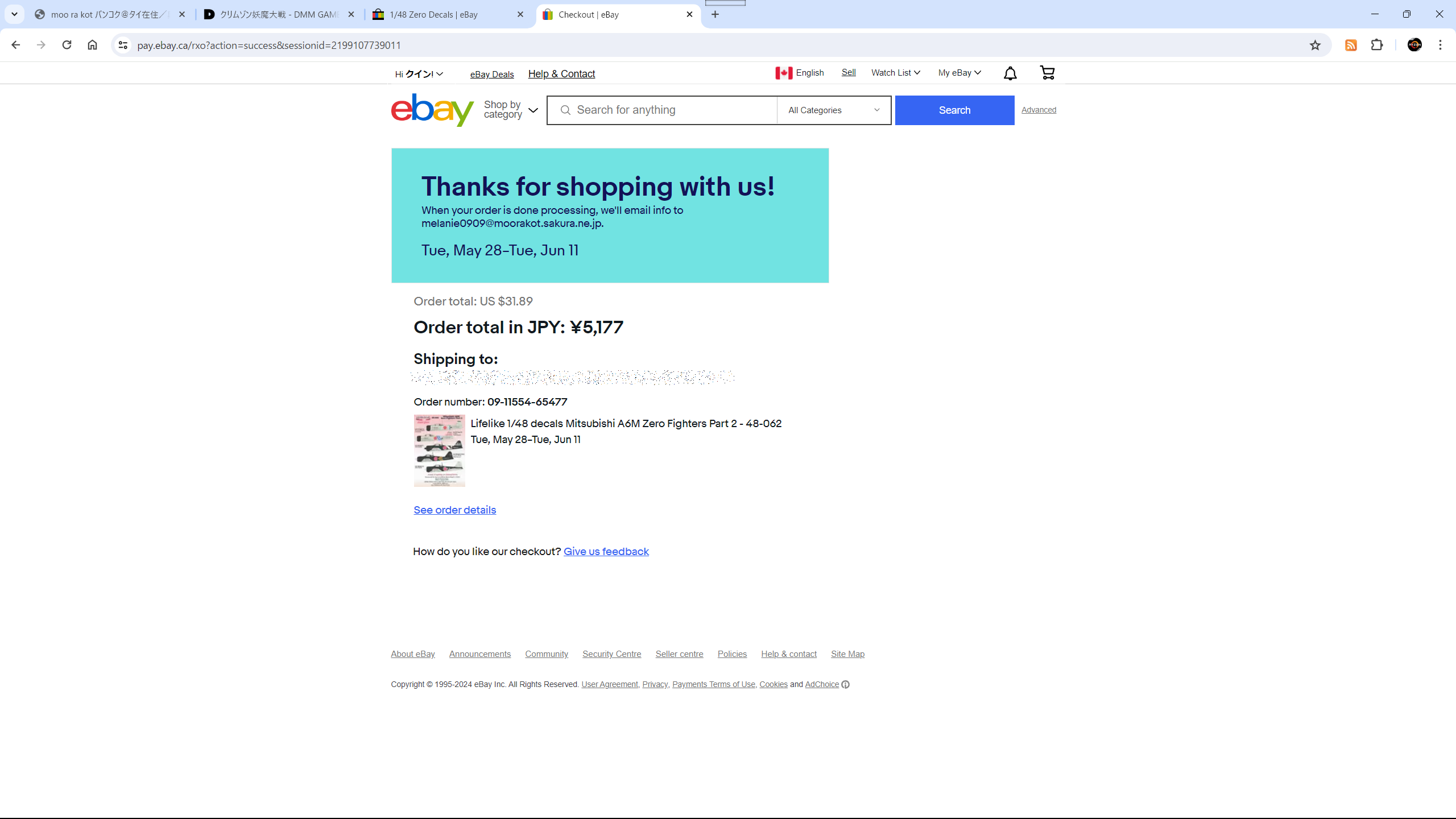The image size is (1456, 819).
Task: Open Cookies footer link
Action: point(773,684)
